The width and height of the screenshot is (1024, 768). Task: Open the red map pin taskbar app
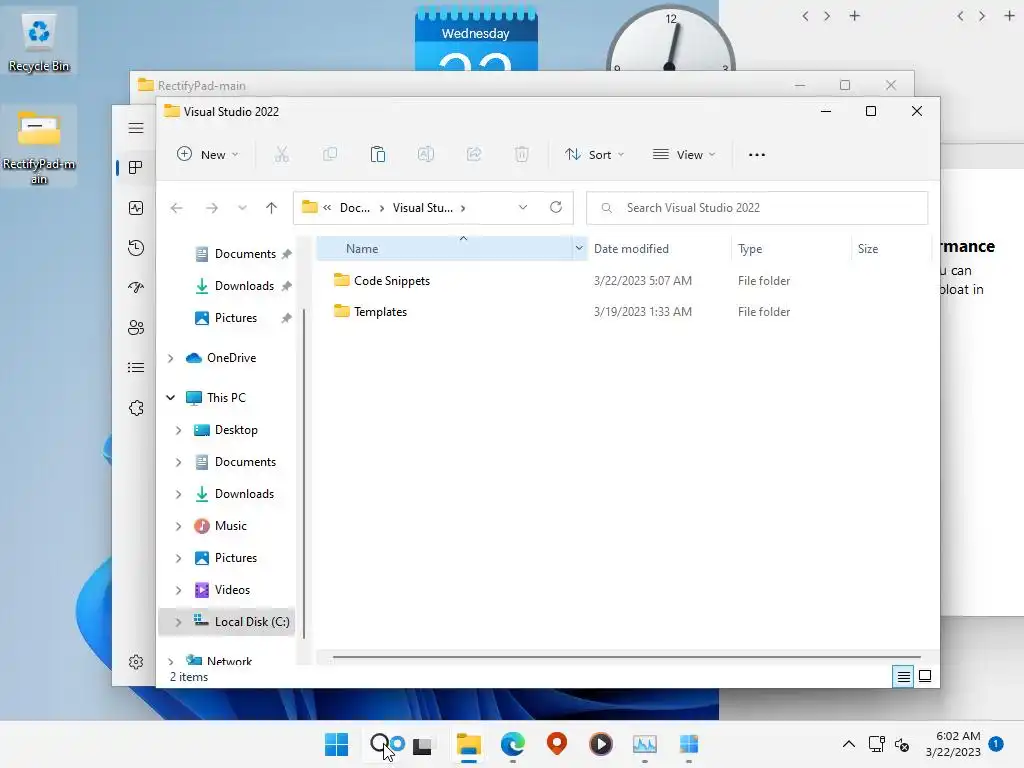tap(556, 743)
